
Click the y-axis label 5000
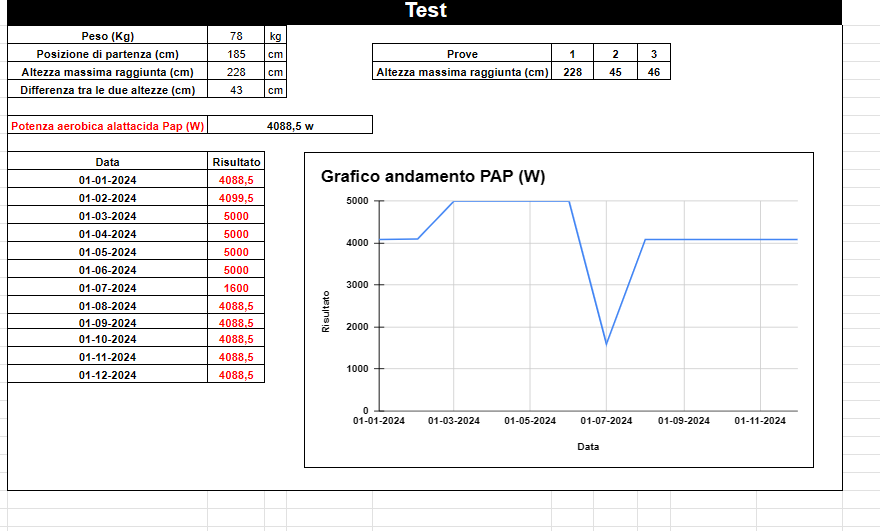point(358,201)
